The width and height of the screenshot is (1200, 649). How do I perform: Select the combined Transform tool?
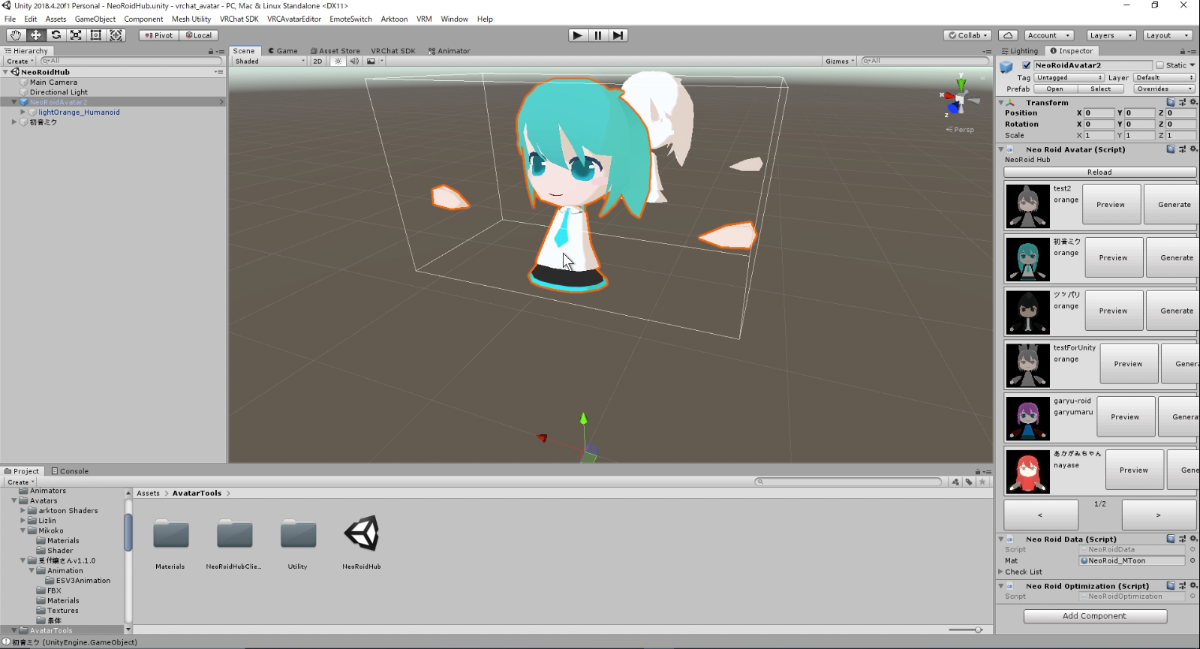click(116, 35)
